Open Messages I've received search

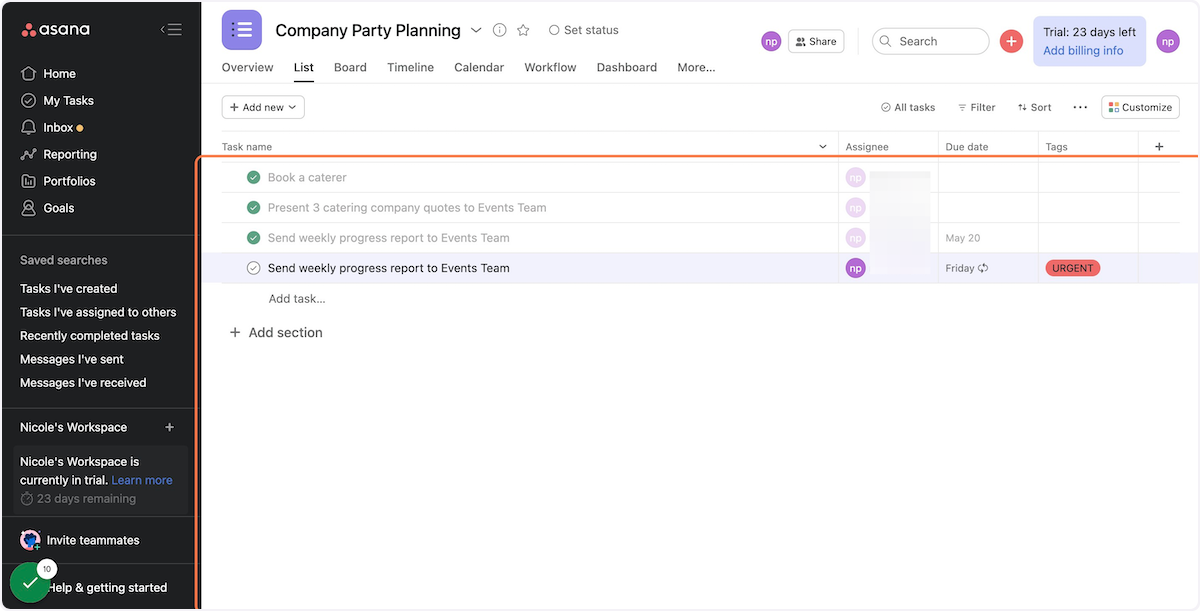tap(83, 383)
